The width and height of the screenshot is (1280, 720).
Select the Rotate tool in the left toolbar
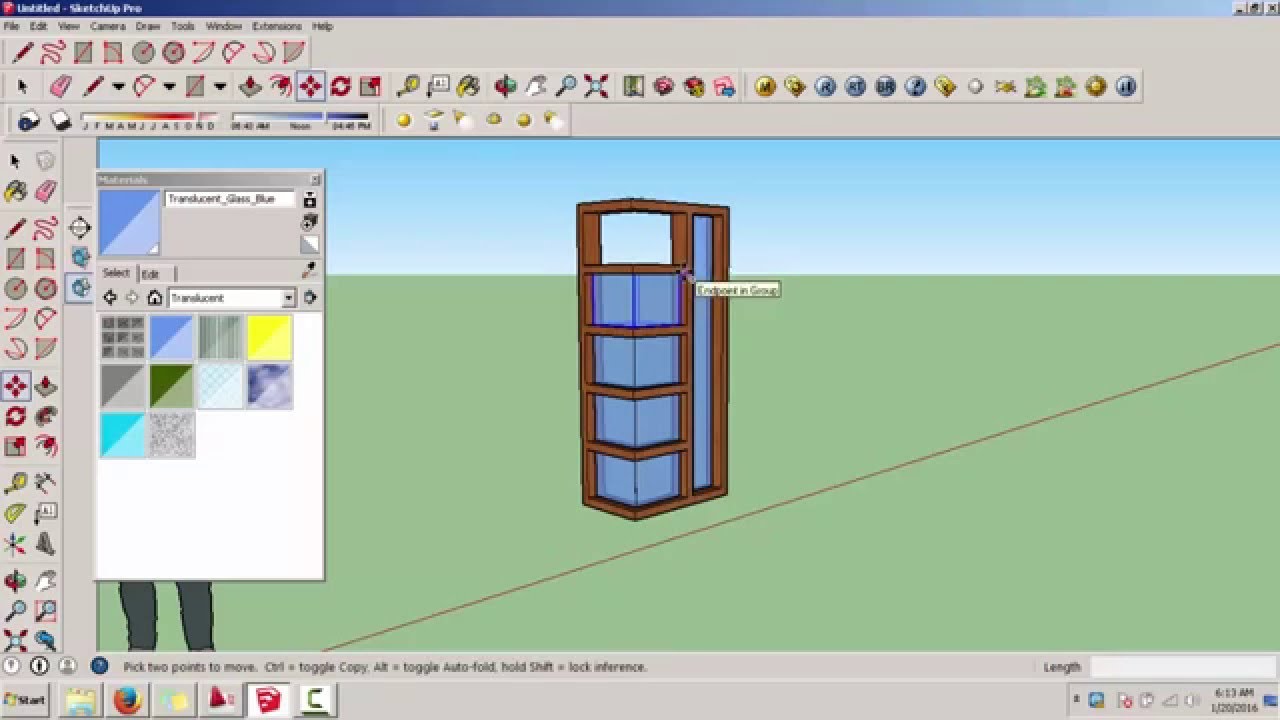pos(15,416)
